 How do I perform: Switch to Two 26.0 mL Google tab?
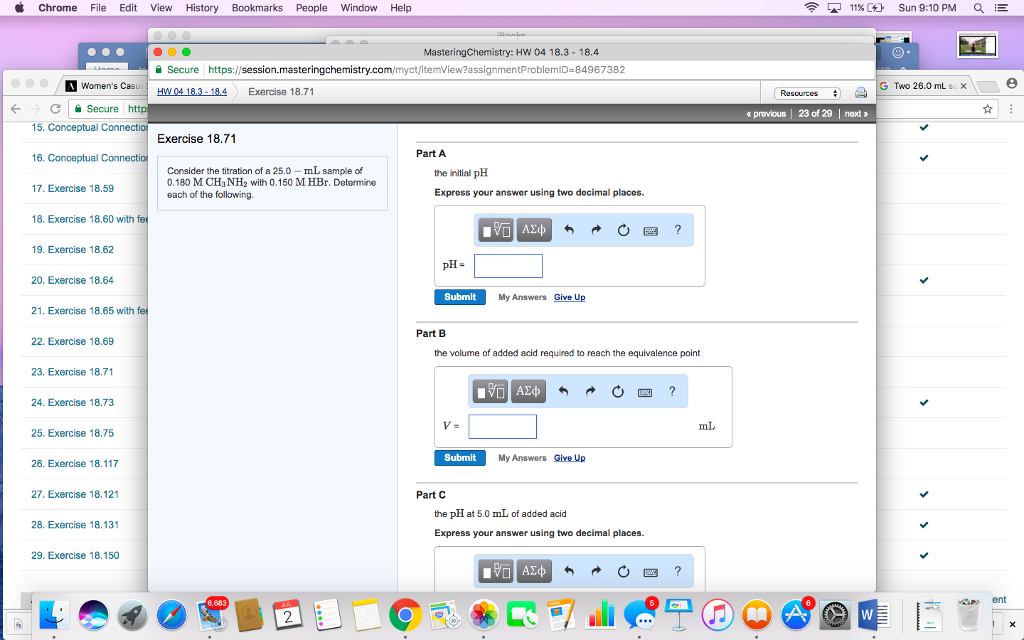(x=918, y=86)
